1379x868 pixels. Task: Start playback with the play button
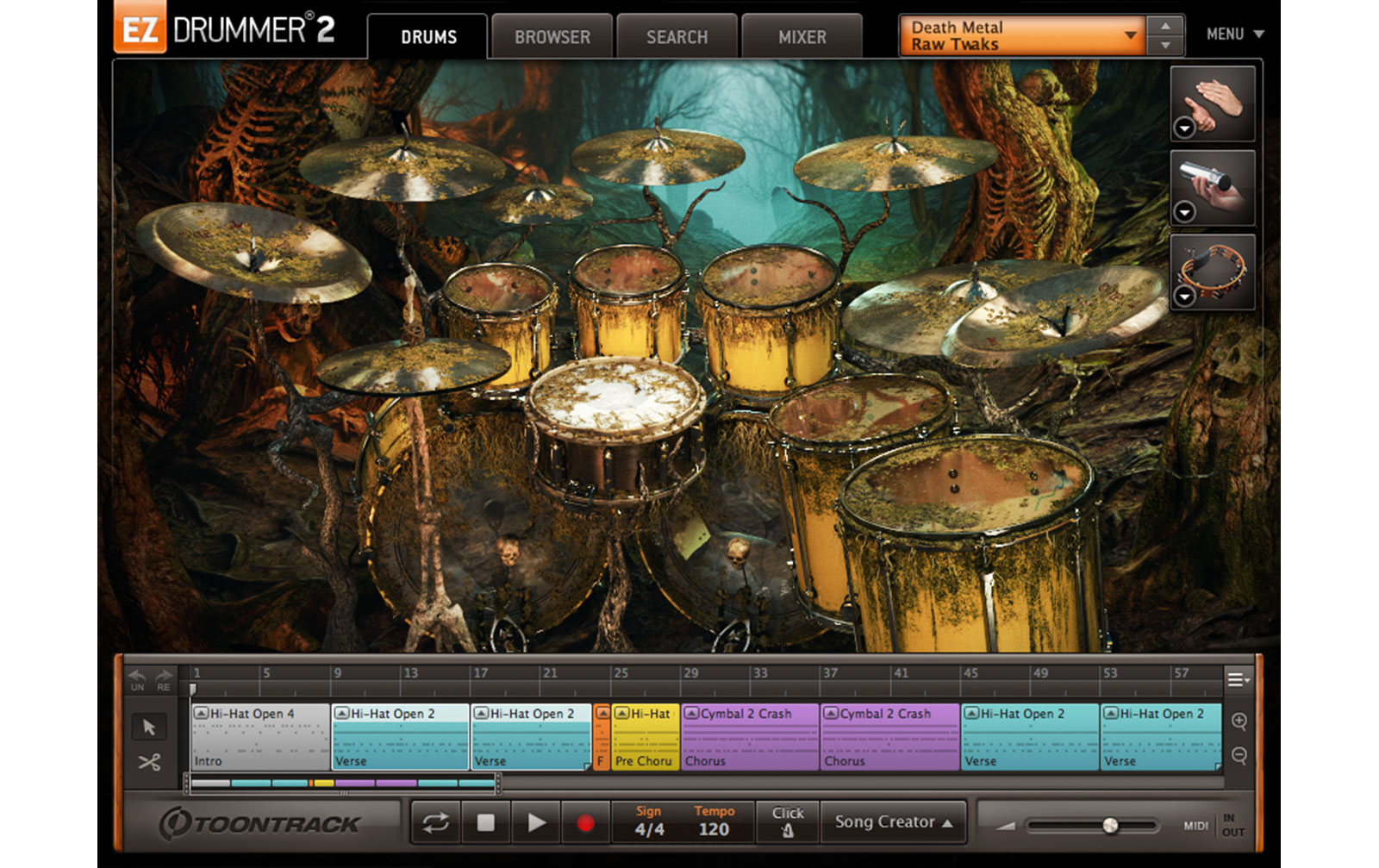click(535, 823)
